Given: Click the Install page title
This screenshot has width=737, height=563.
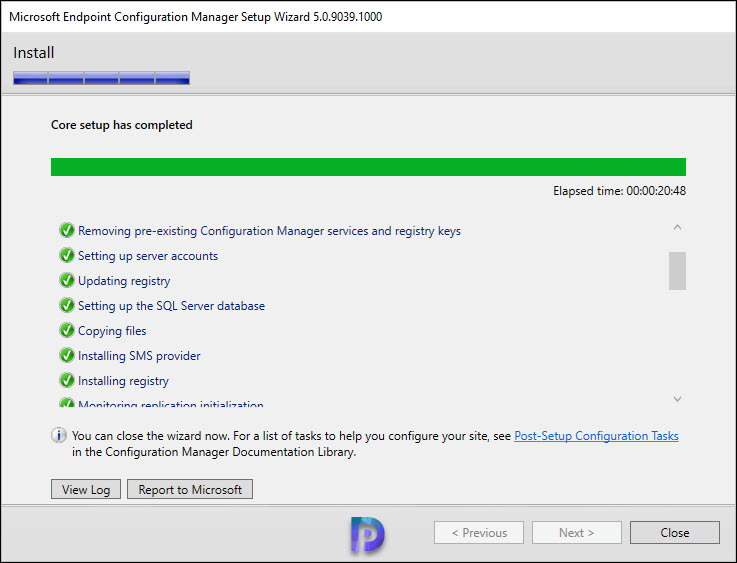Looking at the screenshot, I should [x=33, y=52].
